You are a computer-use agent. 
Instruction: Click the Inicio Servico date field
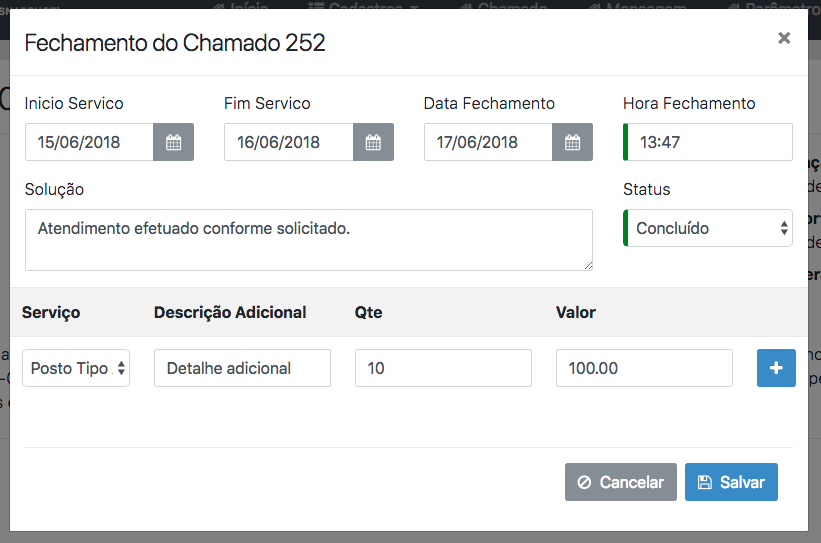click(89, 142)
